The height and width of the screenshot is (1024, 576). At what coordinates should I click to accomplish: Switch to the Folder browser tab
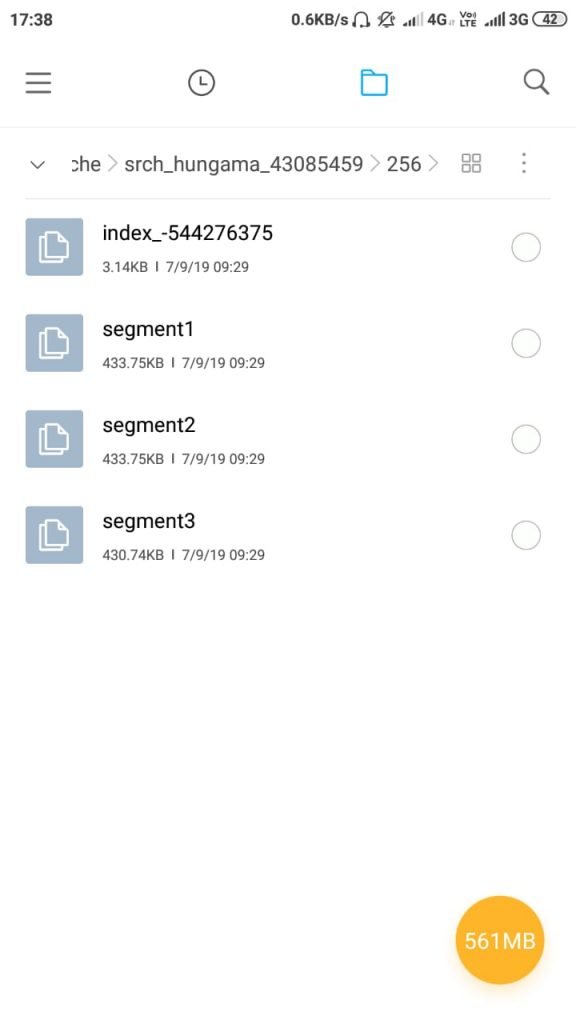[x=374, y=83]
